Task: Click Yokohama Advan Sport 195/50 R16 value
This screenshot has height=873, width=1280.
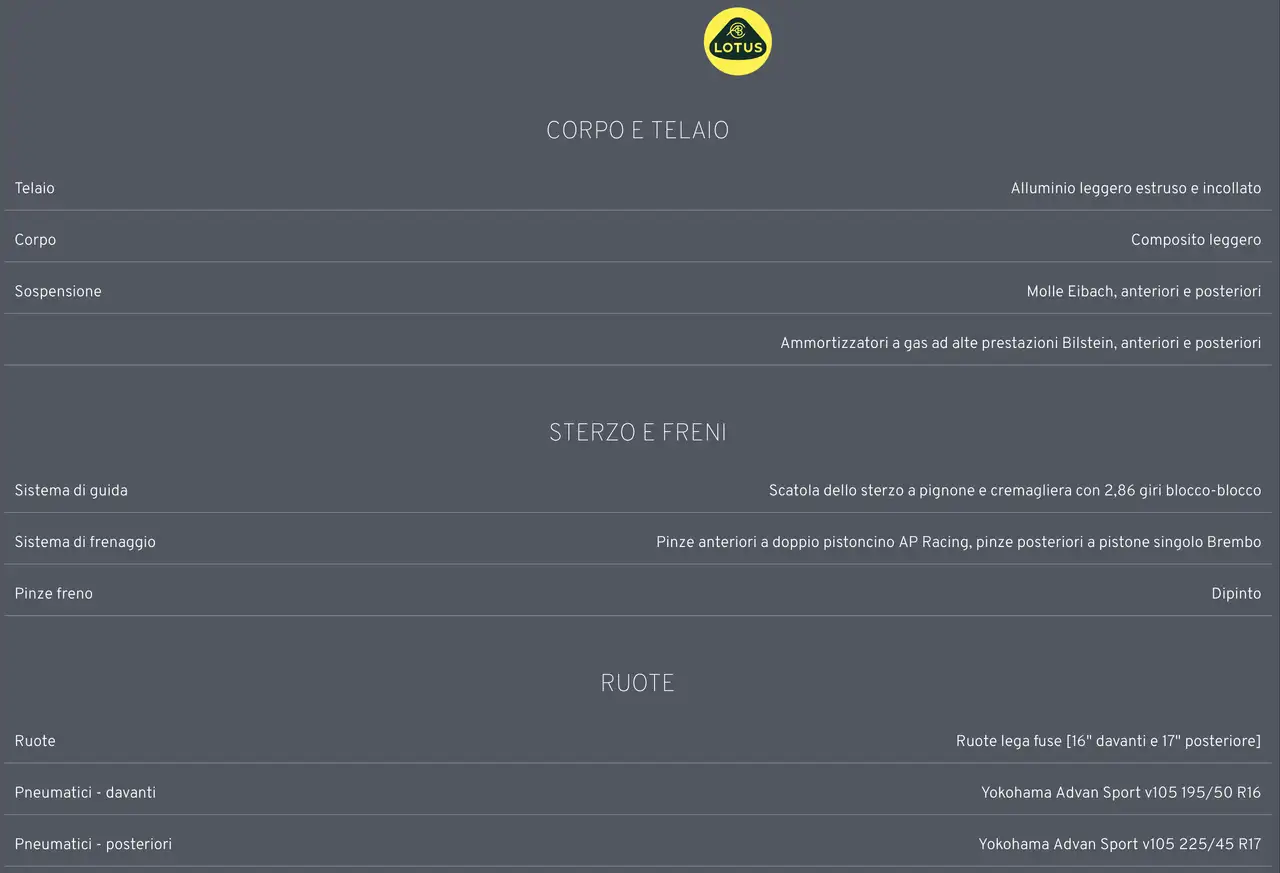Action: point(1121,792)
